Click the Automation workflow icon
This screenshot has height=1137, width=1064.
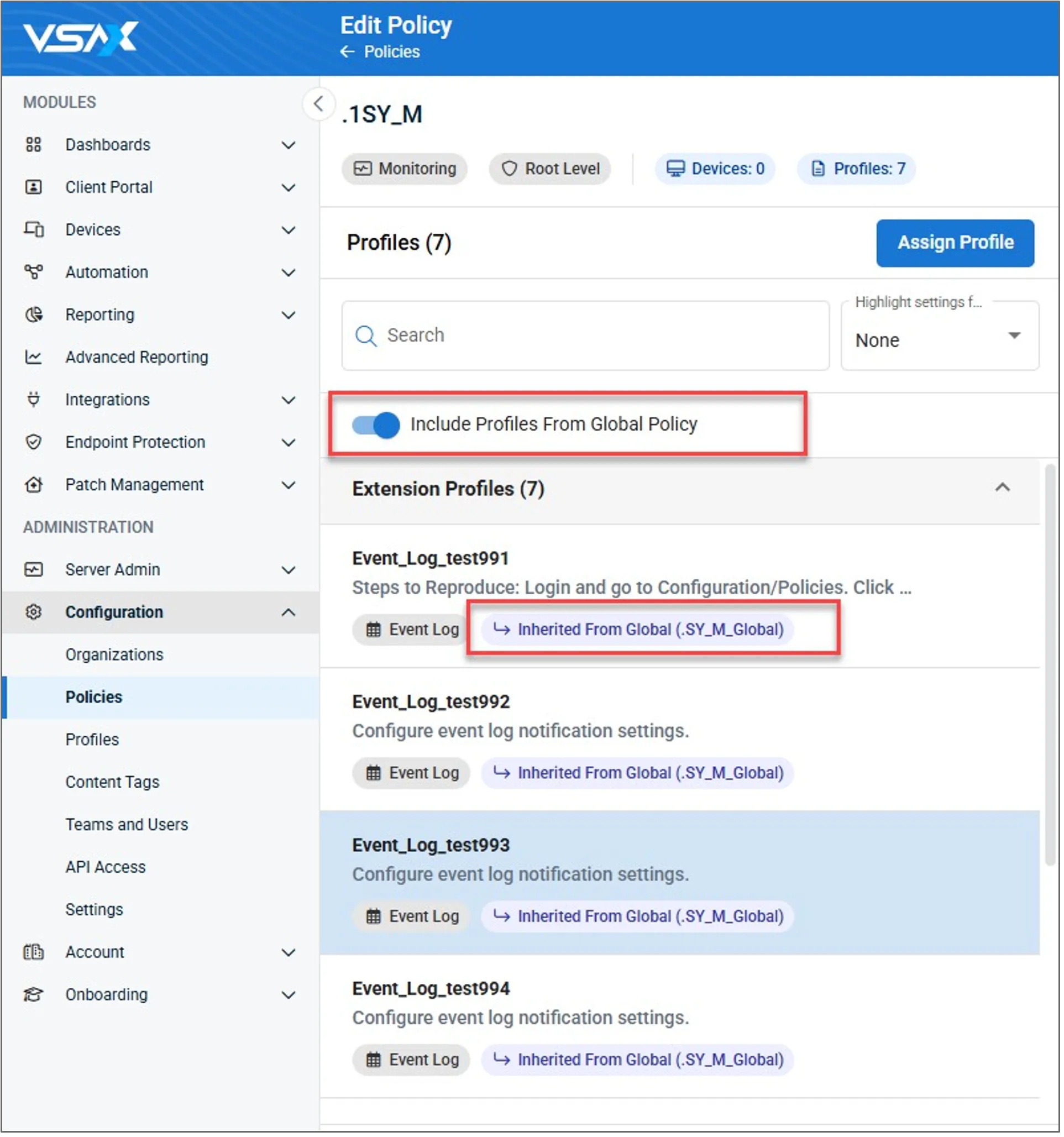tap(34, 271)
